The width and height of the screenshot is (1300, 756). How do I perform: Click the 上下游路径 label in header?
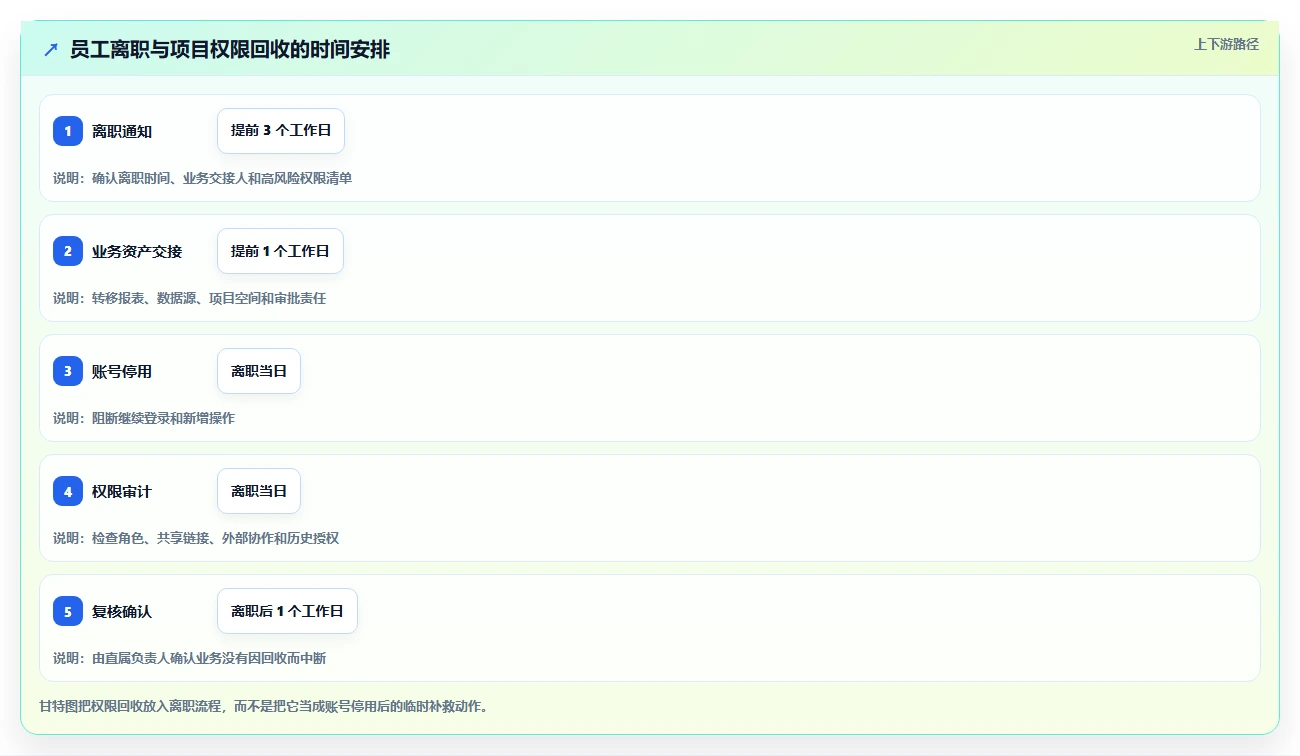[x=1226, y=44]
